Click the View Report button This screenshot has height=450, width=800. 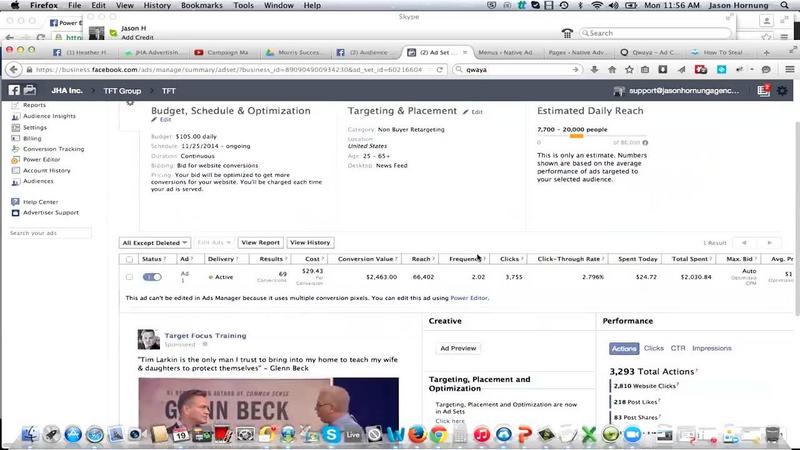coord(260,243)
